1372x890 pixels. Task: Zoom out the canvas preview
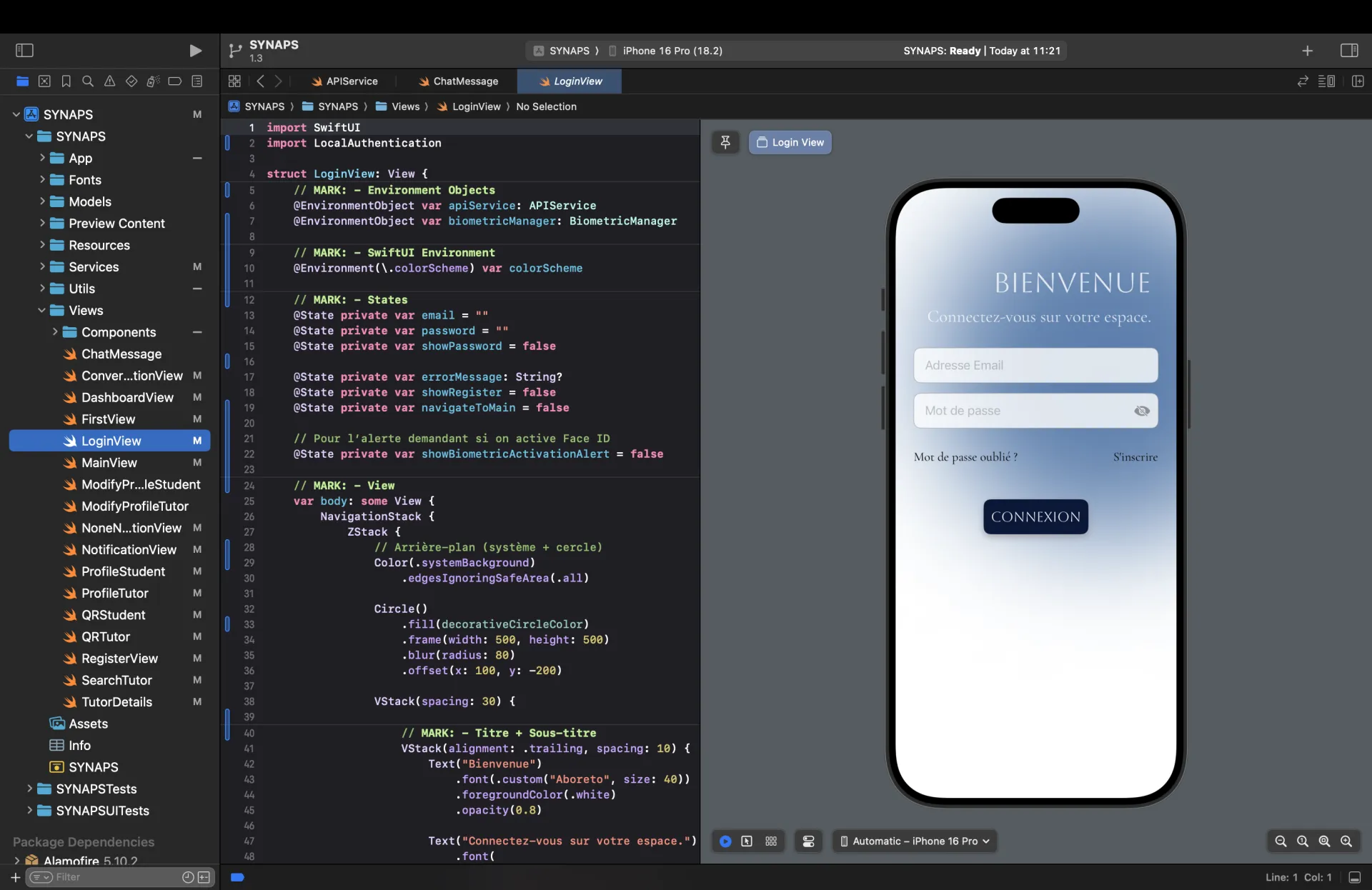pyautogui.click(x=1281, y=841)
